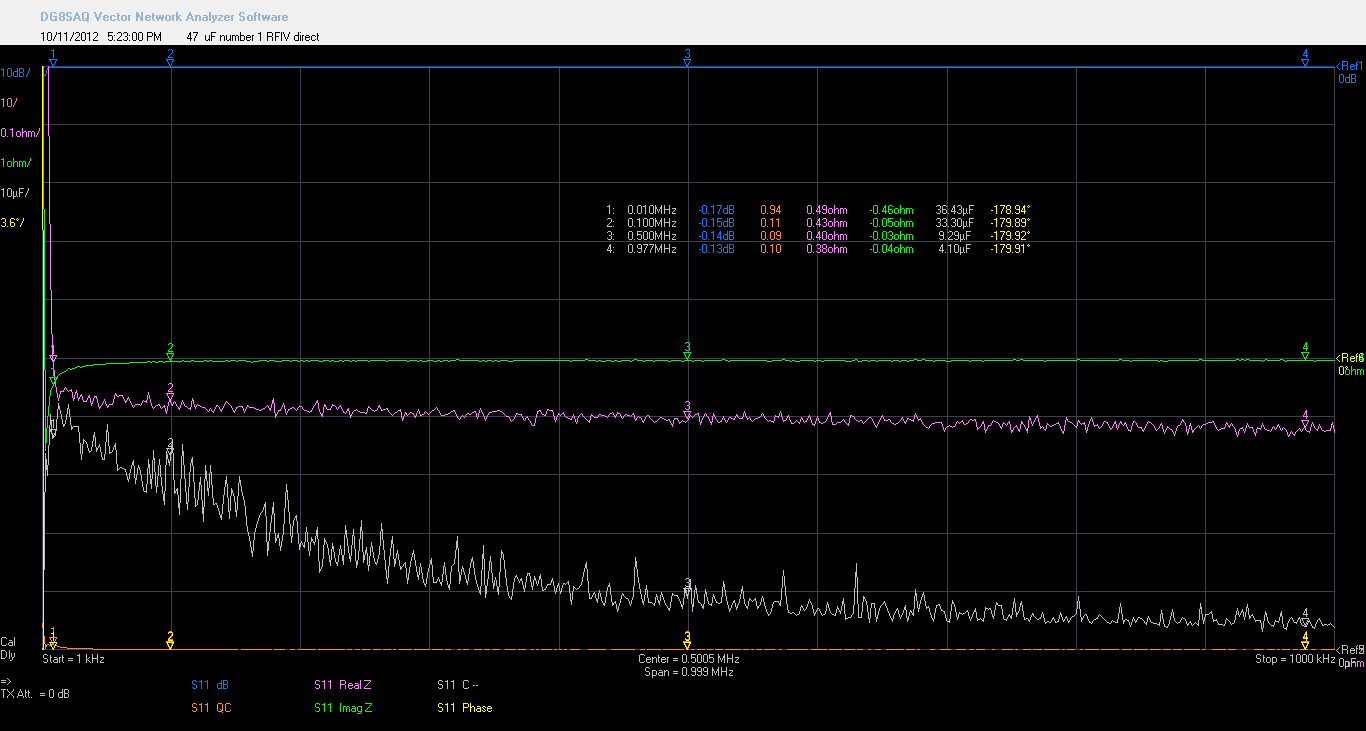Click the 10µF/ scale label

click(15, 193)
